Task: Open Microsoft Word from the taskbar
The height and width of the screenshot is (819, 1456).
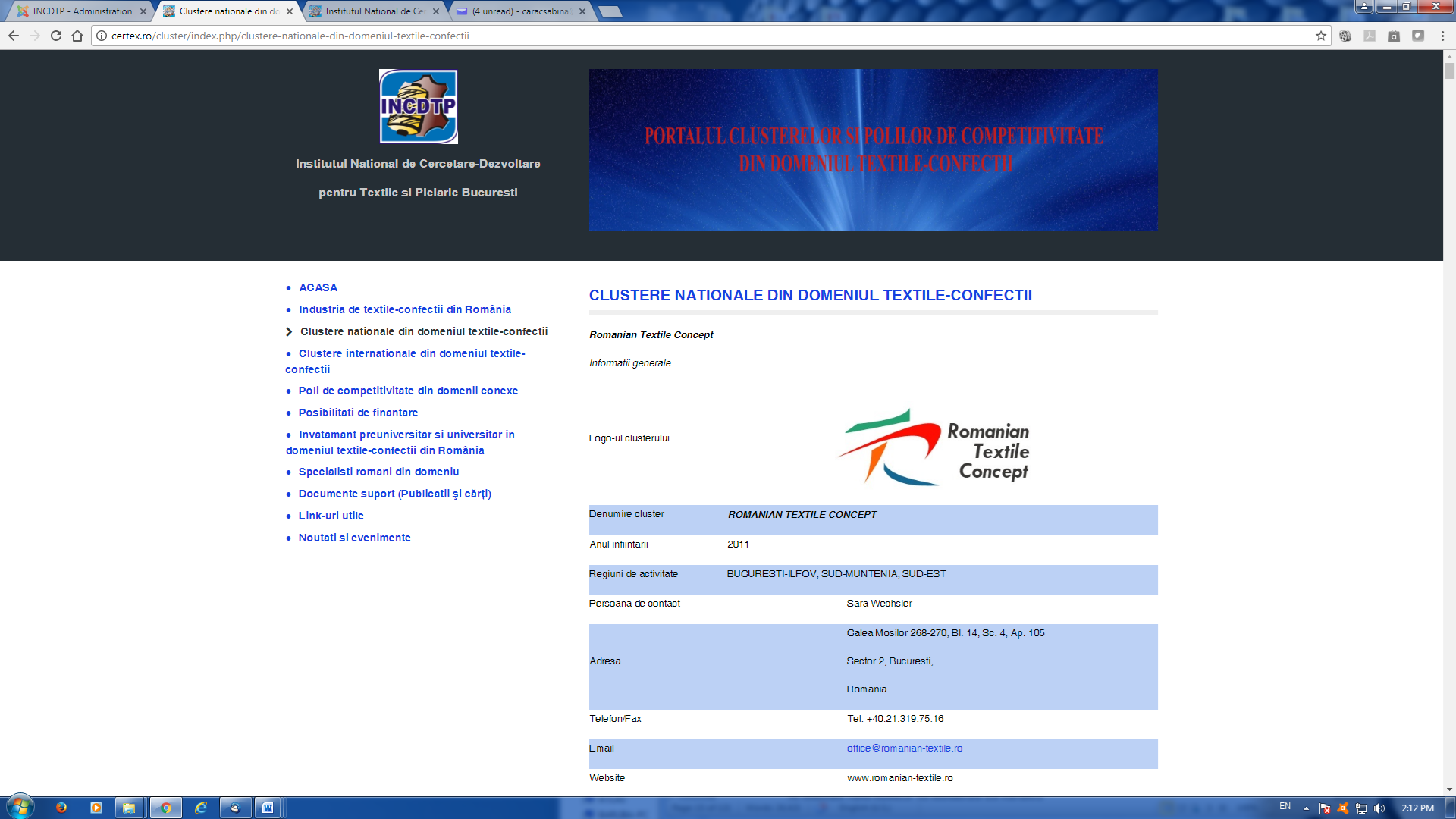Action: (x=268, y=808)
